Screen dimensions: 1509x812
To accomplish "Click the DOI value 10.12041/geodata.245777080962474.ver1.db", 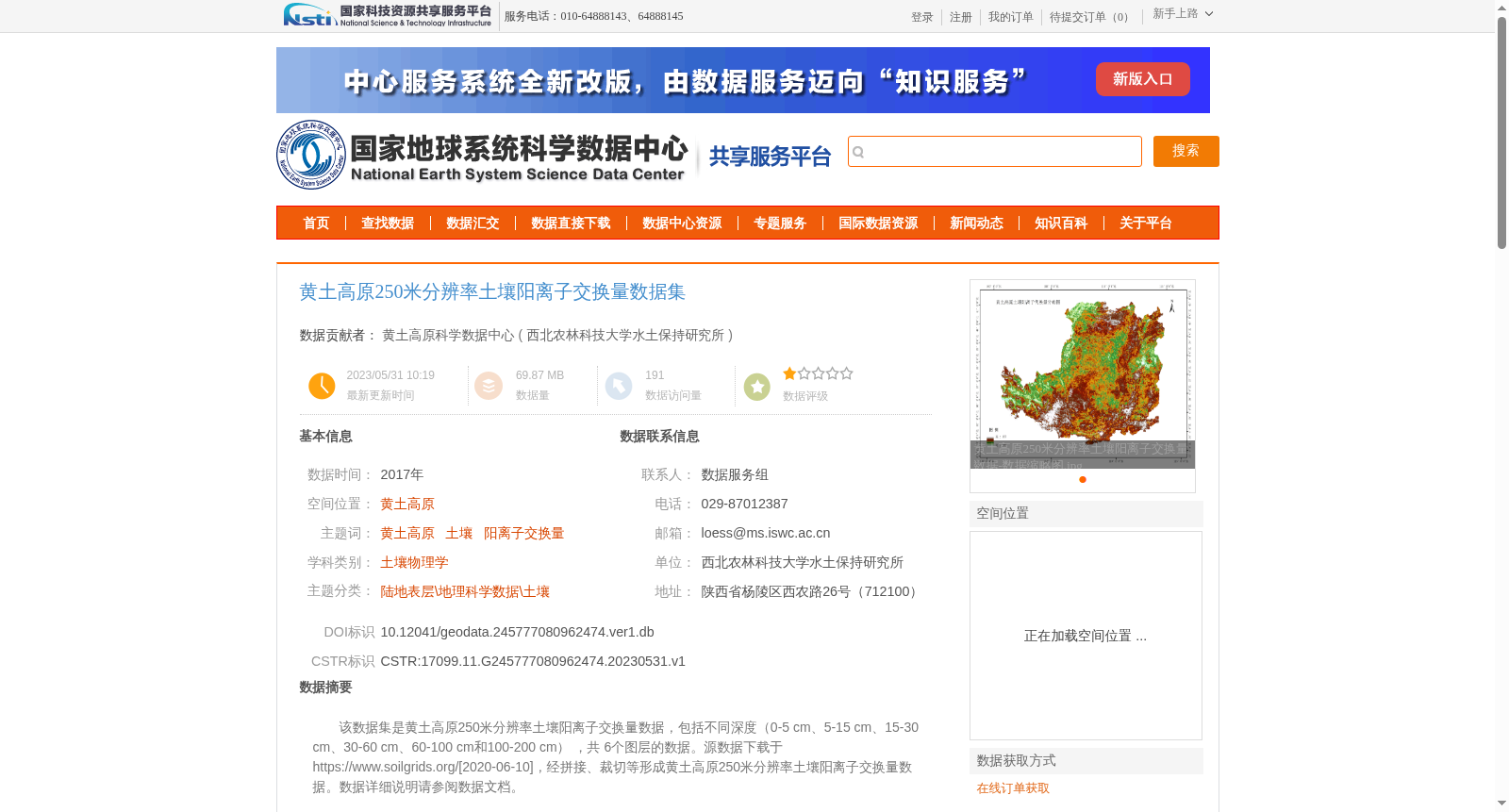I will click(x=517, y=633).
